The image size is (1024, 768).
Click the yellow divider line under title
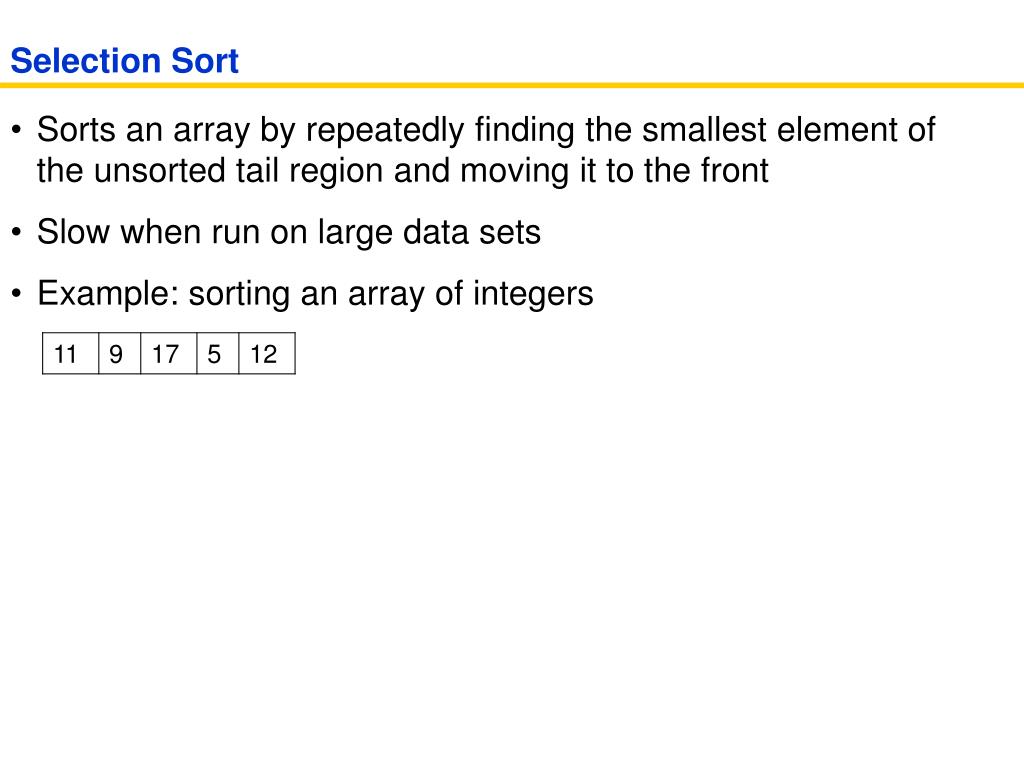click(x=512, y=85)
